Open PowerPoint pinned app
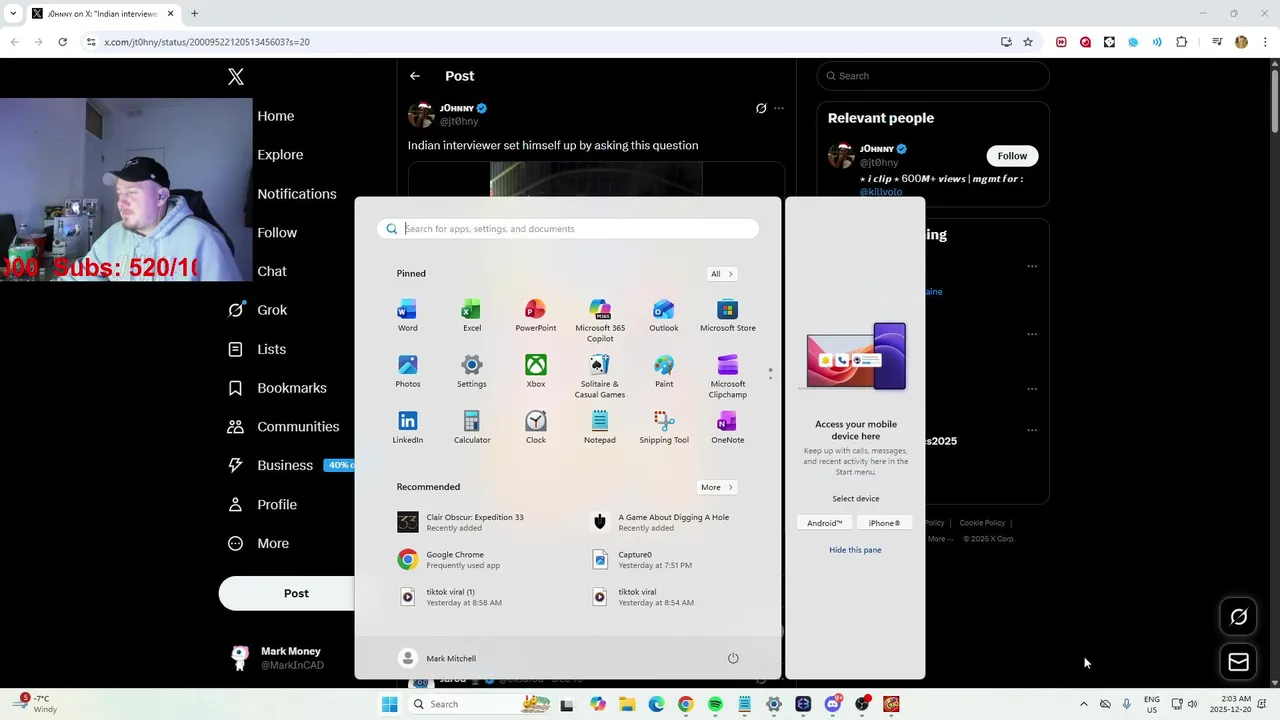The width and height of the screenshot is (1280, 720). click(536, 315)
